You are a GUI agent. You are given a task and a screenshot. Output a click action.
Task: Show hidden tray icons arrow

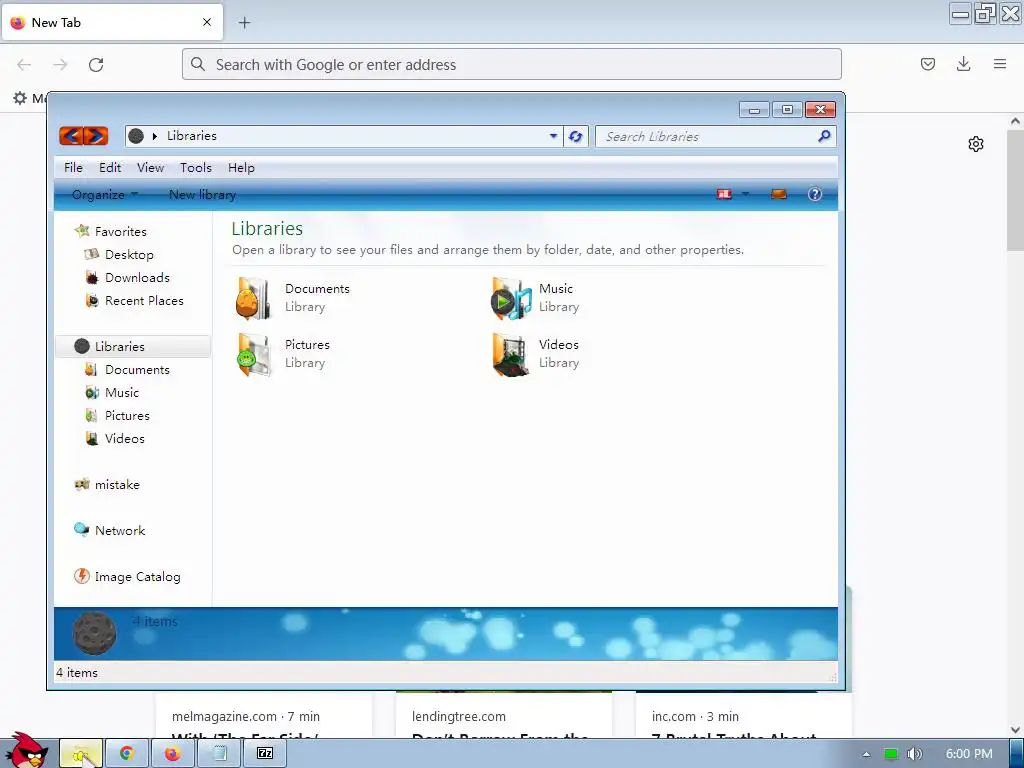click(x=866, y=754)
